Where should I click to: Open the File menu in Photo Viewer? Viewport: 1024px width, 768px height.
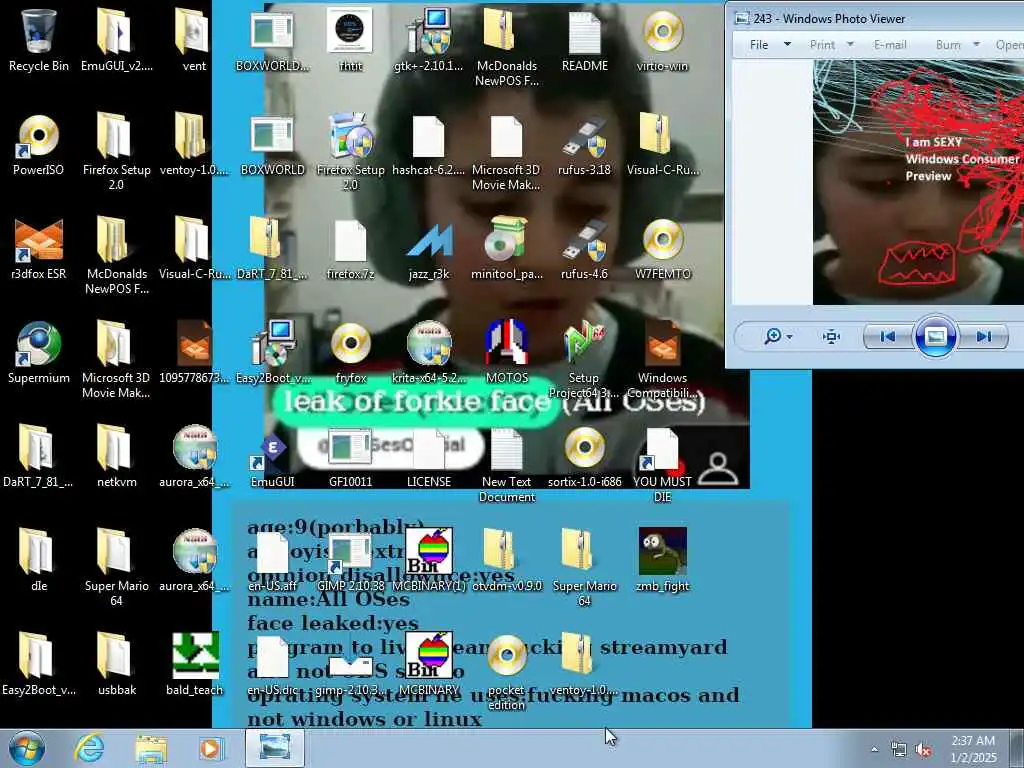coord(759,44)
